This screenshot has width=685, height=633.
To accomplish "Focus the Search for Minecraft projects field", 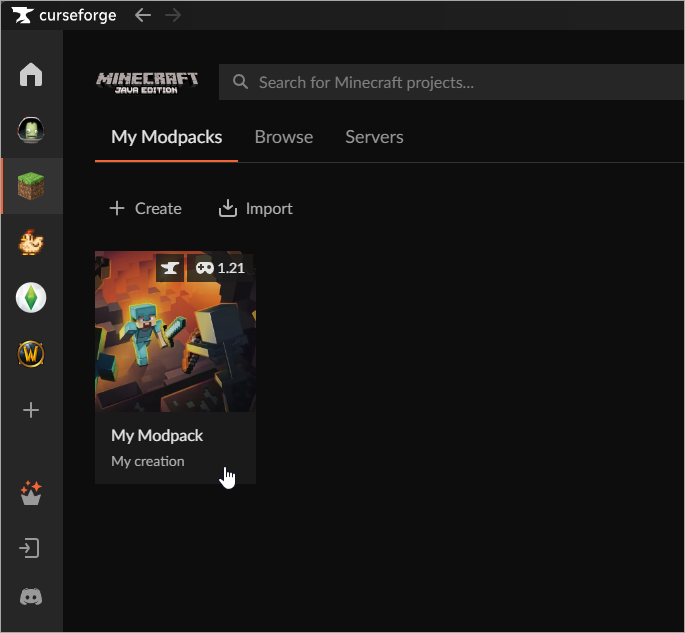I will tap(451, 82).
